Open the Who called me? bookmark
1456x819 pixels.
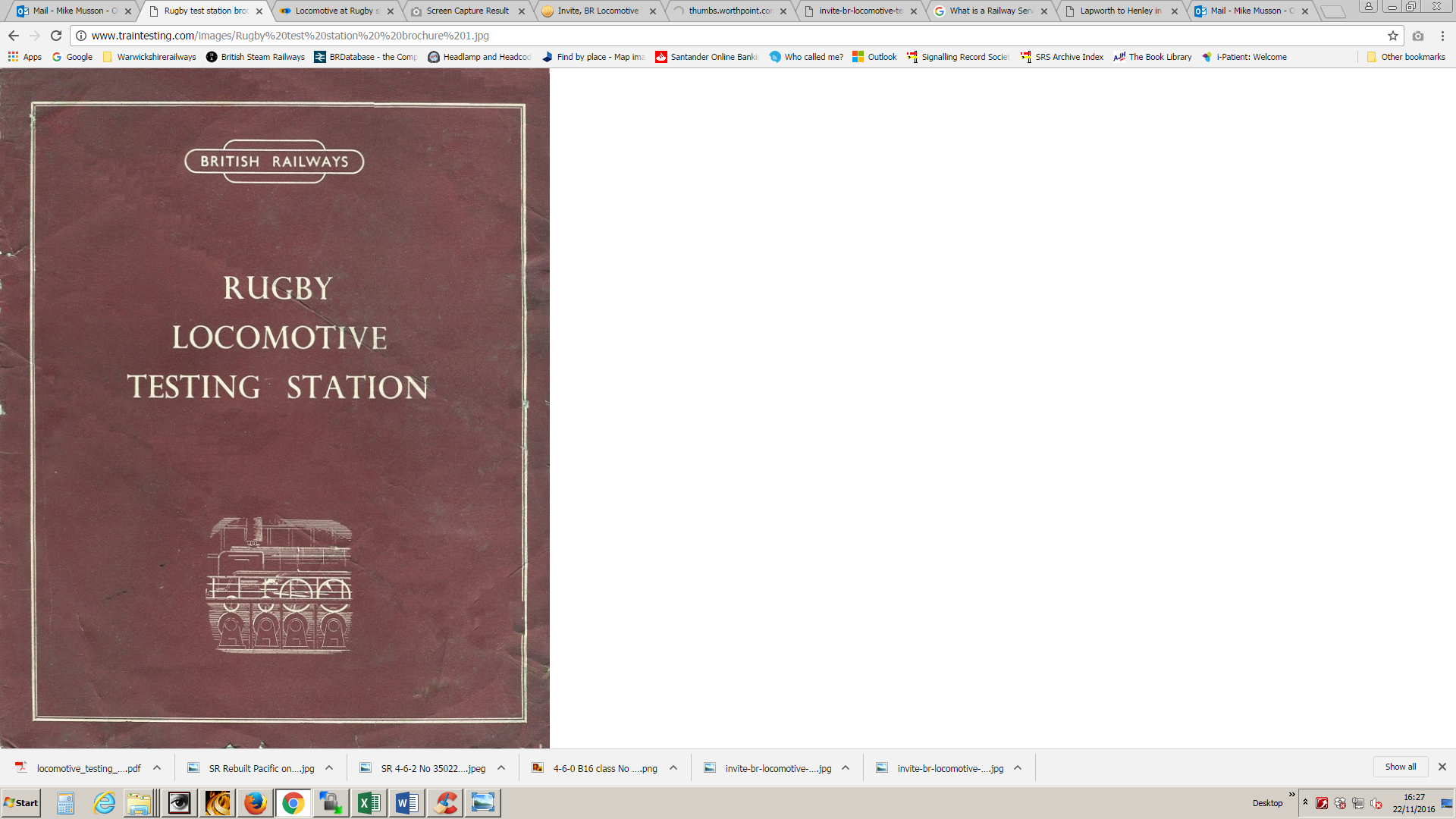point(806,57)
